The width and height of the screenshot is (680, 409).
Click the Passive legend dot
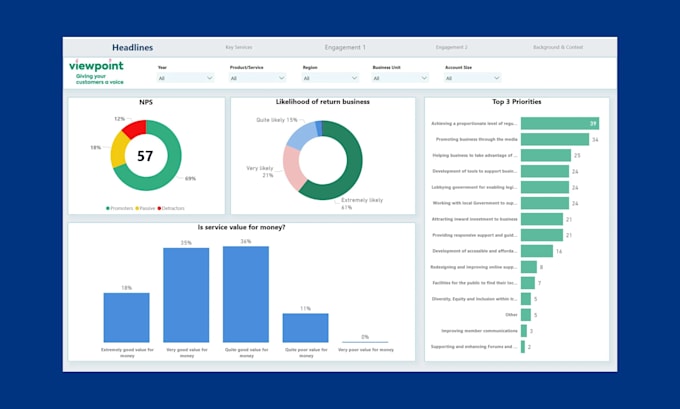tap(137, 208)
